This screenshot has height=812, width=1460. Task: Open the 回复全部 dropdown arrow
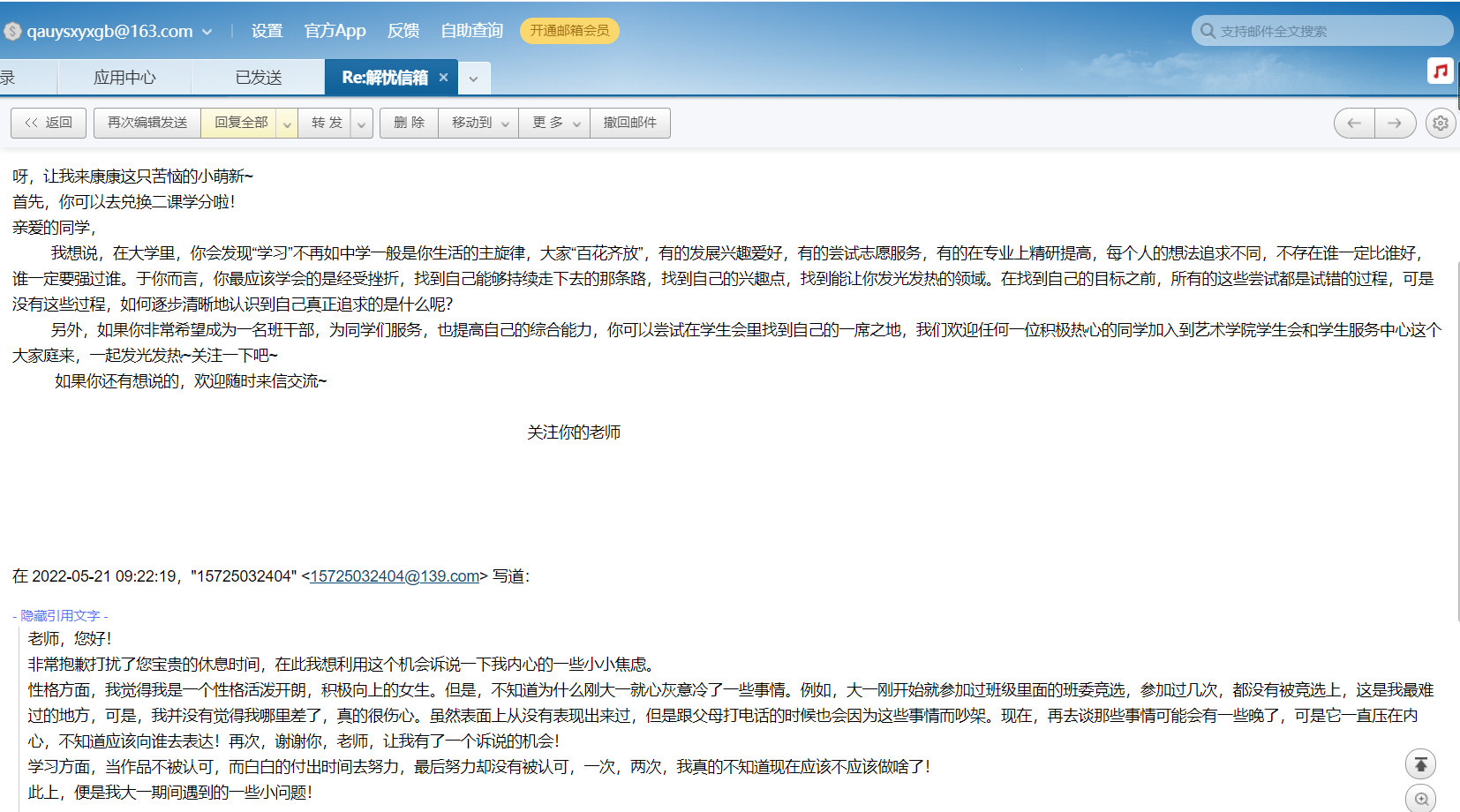point(287,124)
